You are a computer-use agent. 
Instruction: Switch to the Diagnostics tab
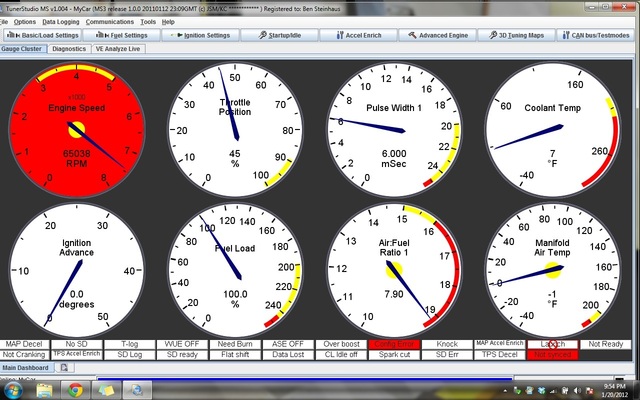(x=69, y=49)
